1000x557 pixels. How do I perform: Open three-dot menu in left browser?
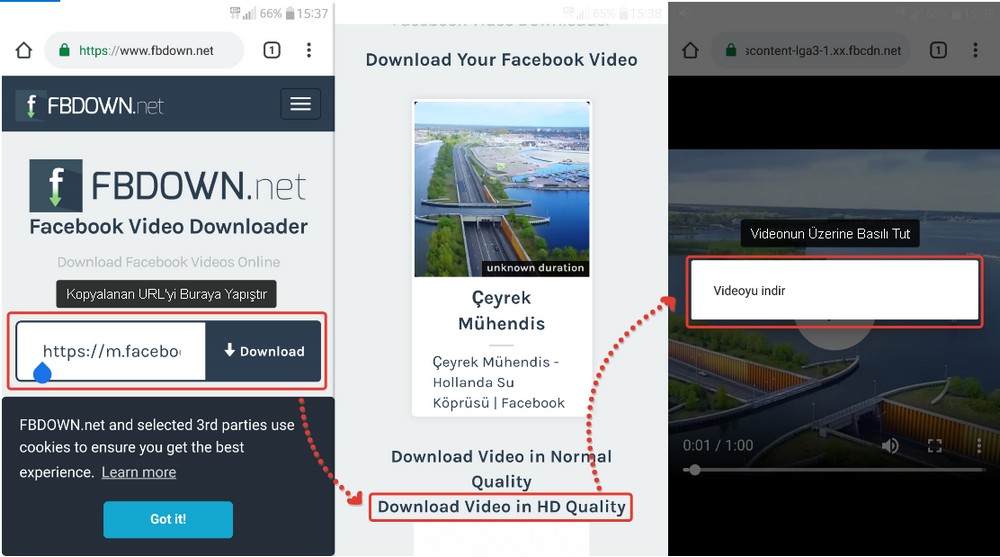coord(309,50)
